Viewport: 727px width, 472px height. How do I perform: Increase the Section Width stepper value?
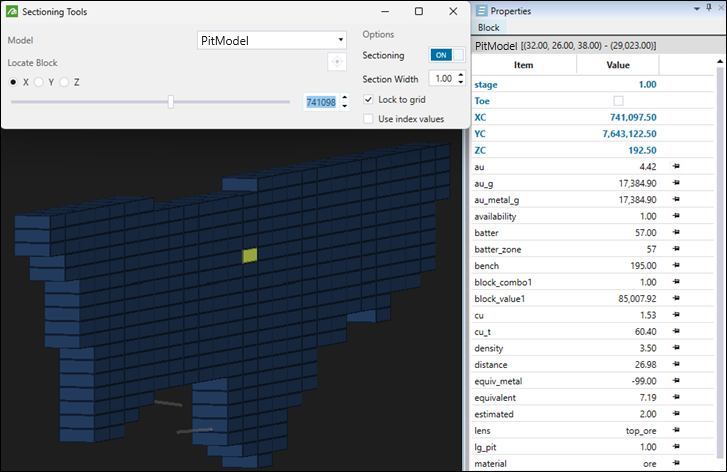point(459,74)
